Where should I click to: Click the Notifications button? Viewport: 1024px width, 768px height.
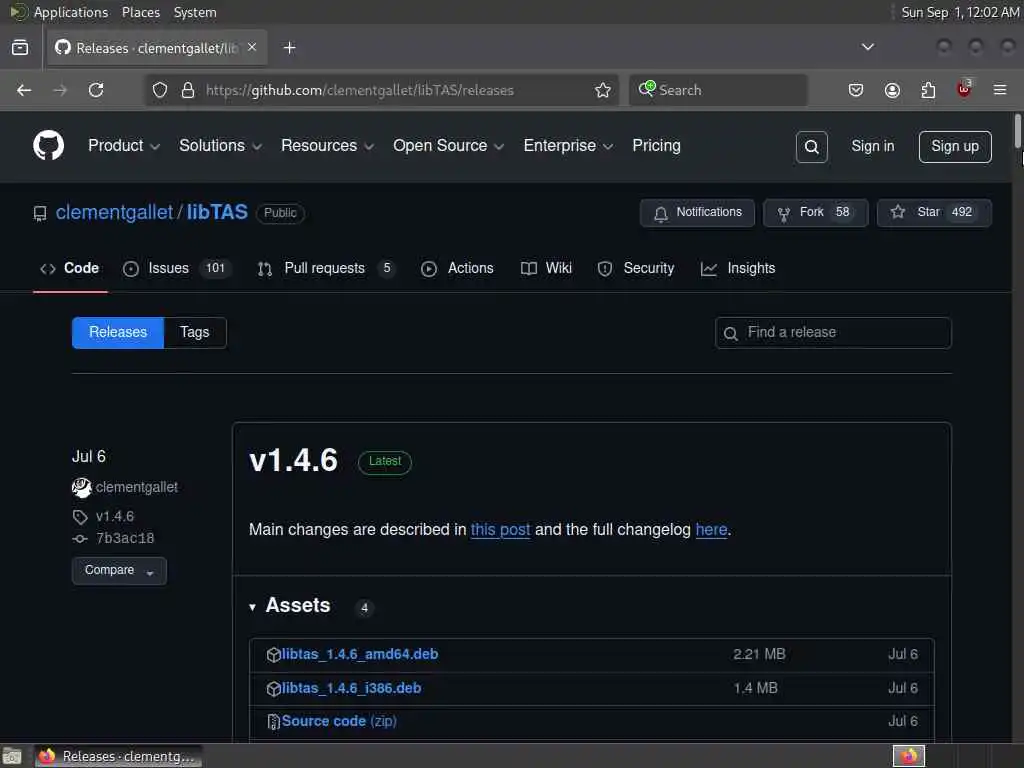(x=697, y=213)
